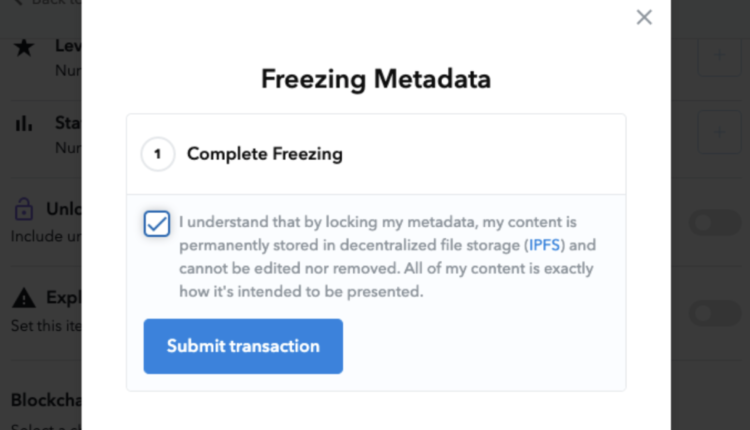750x430 pixels.
Task: Click the step 1 circle indicator
Action: point(158,154)
